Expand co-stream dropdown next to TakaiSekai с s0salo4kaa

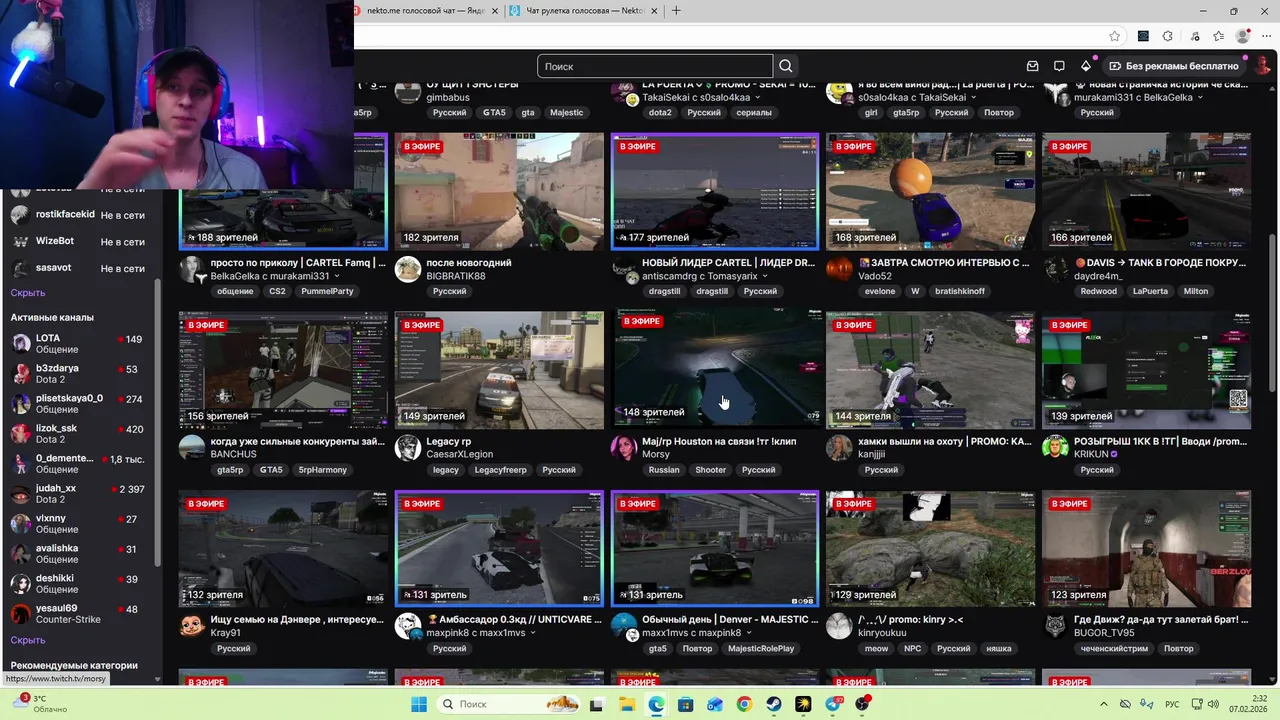tap(757, 98)
